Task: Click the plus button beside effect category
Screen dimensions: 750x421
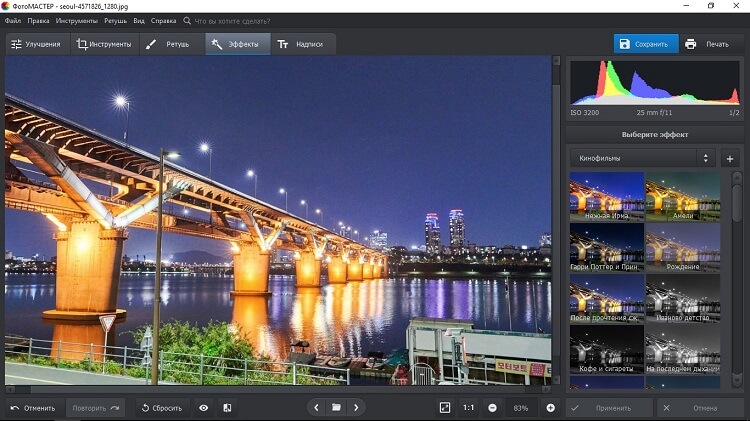Action: pyautogui.click(x=729, y=158)
